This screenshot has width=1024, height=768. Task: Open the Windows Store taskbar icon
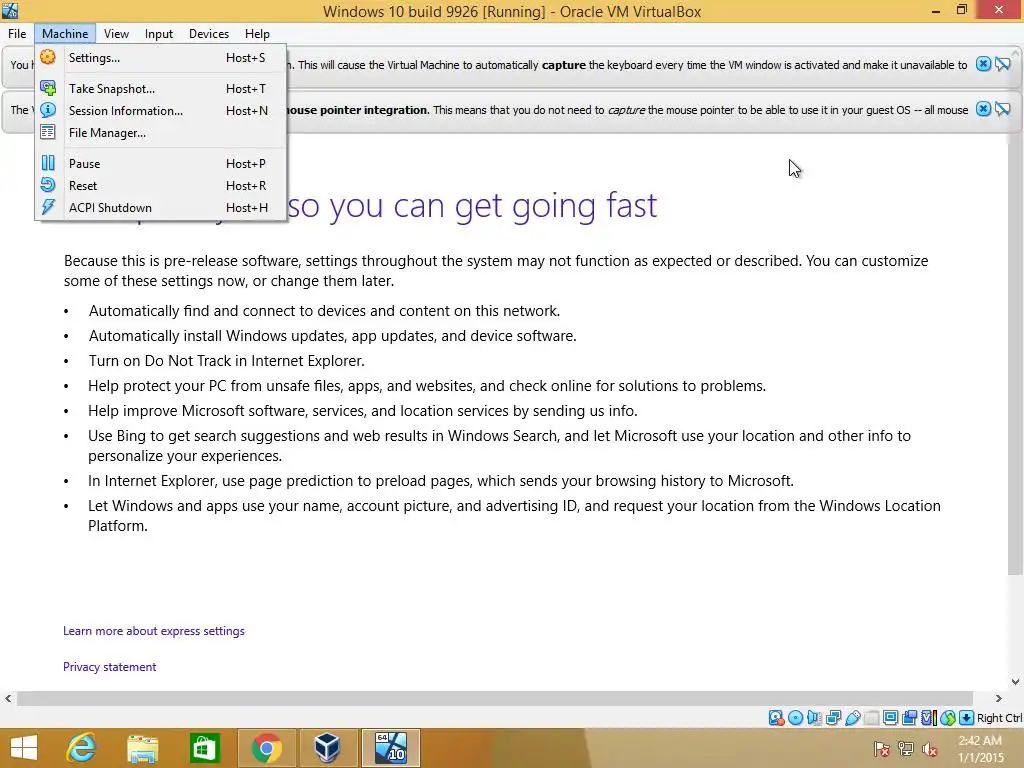point(204,748)
